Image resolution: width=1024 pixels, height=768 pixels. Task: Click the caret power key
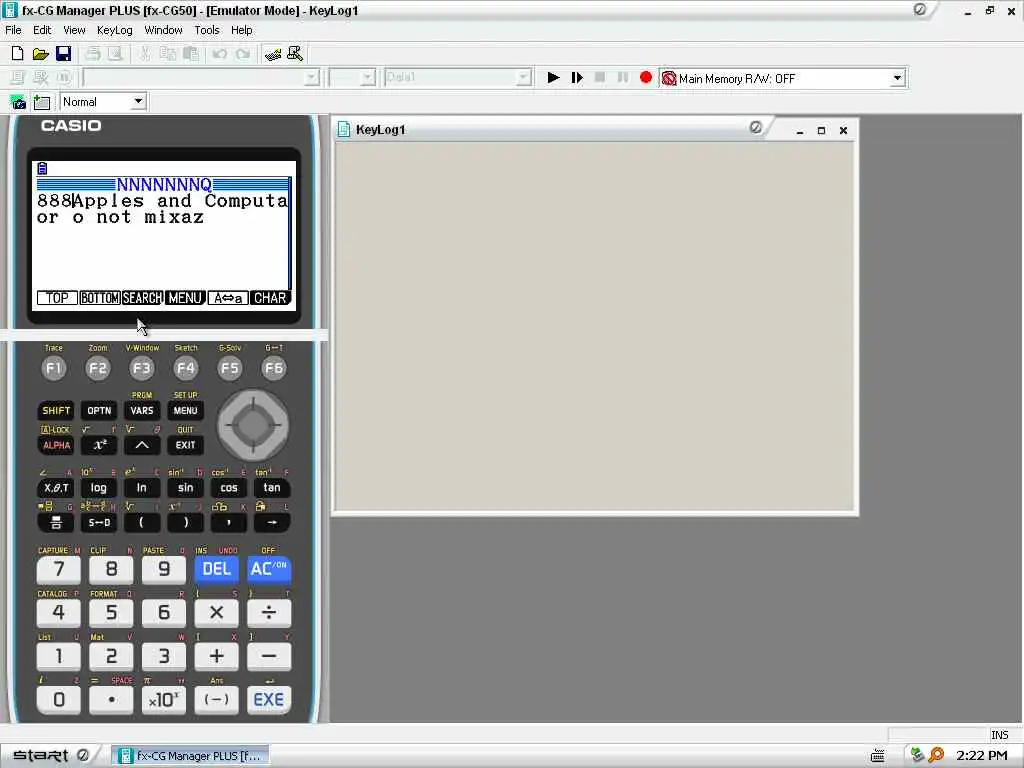142,445
